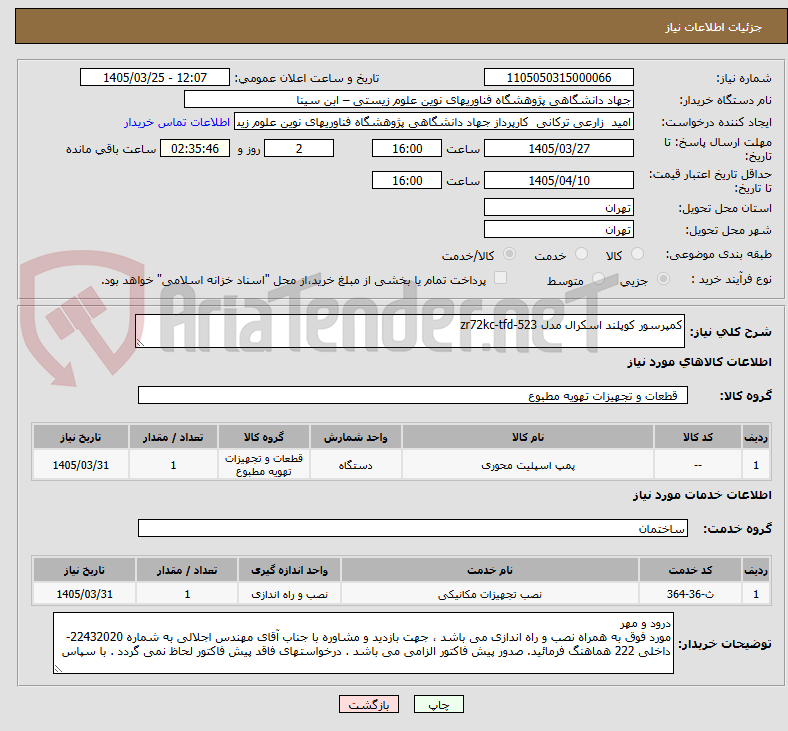Viewport: 788px width, 731px height.
Task: Click the goods table تاریخ نیاز header
Action: click(81, 437)
